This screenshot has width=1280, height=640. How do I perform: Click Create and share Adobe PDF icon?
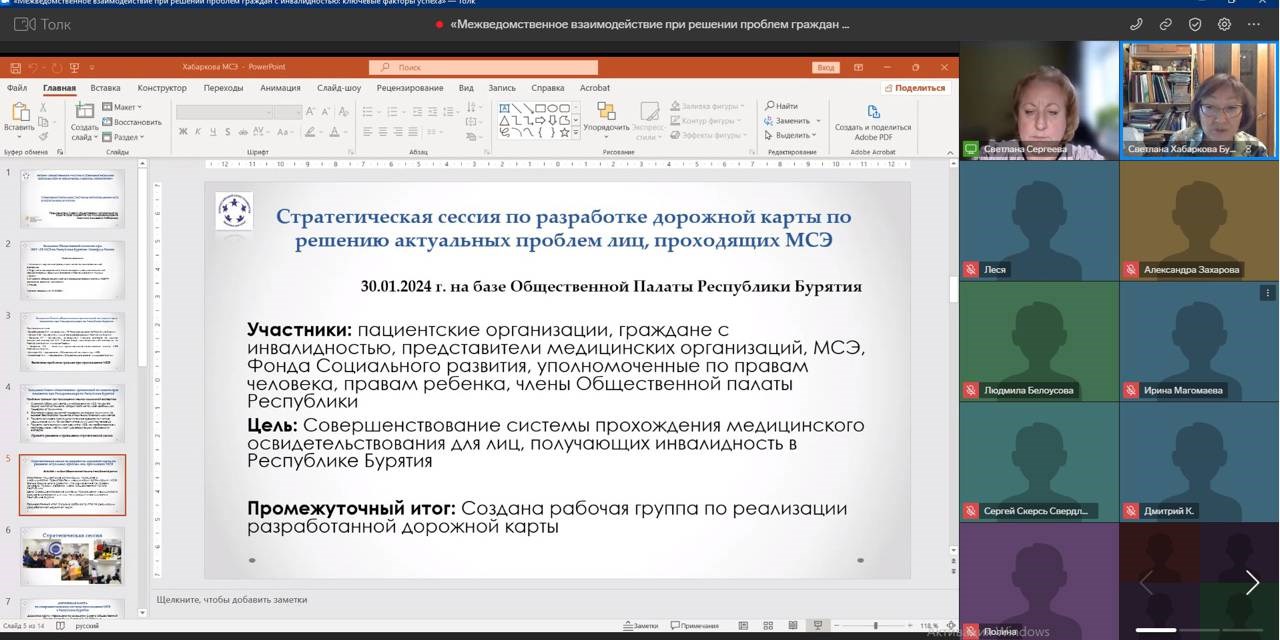tap(873, 111)
